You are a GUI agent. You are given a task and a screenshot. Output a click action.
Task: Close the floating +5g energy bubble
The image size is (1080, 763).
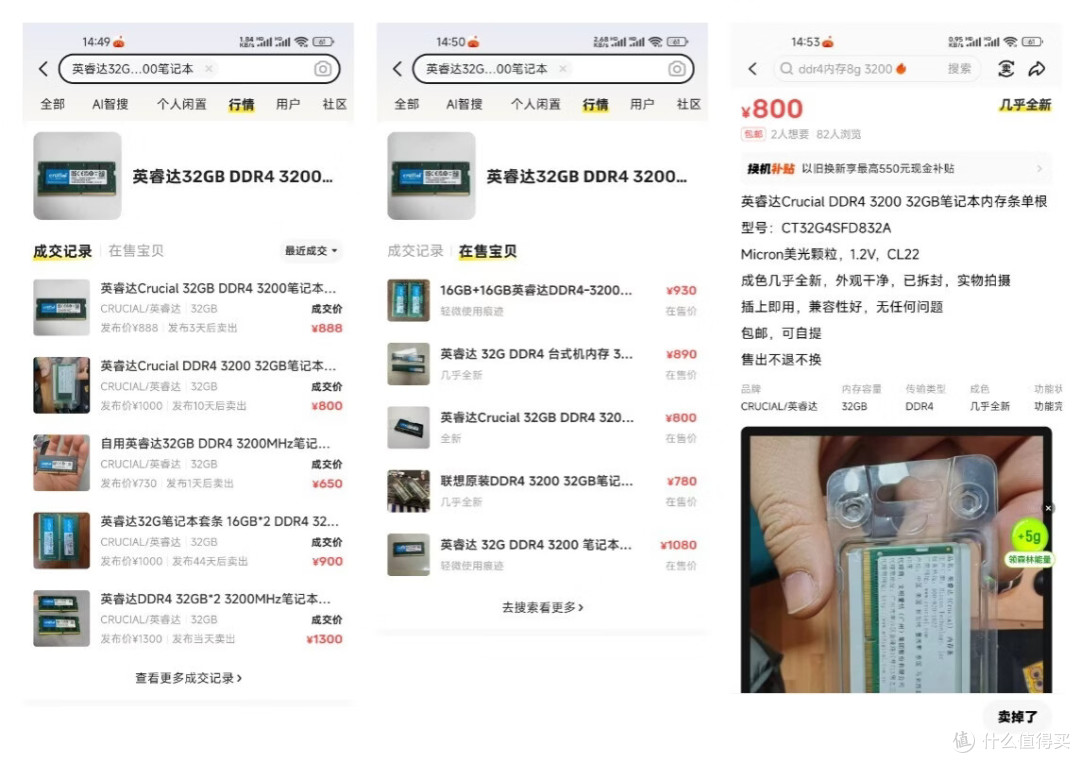[x=1048, y=508]
